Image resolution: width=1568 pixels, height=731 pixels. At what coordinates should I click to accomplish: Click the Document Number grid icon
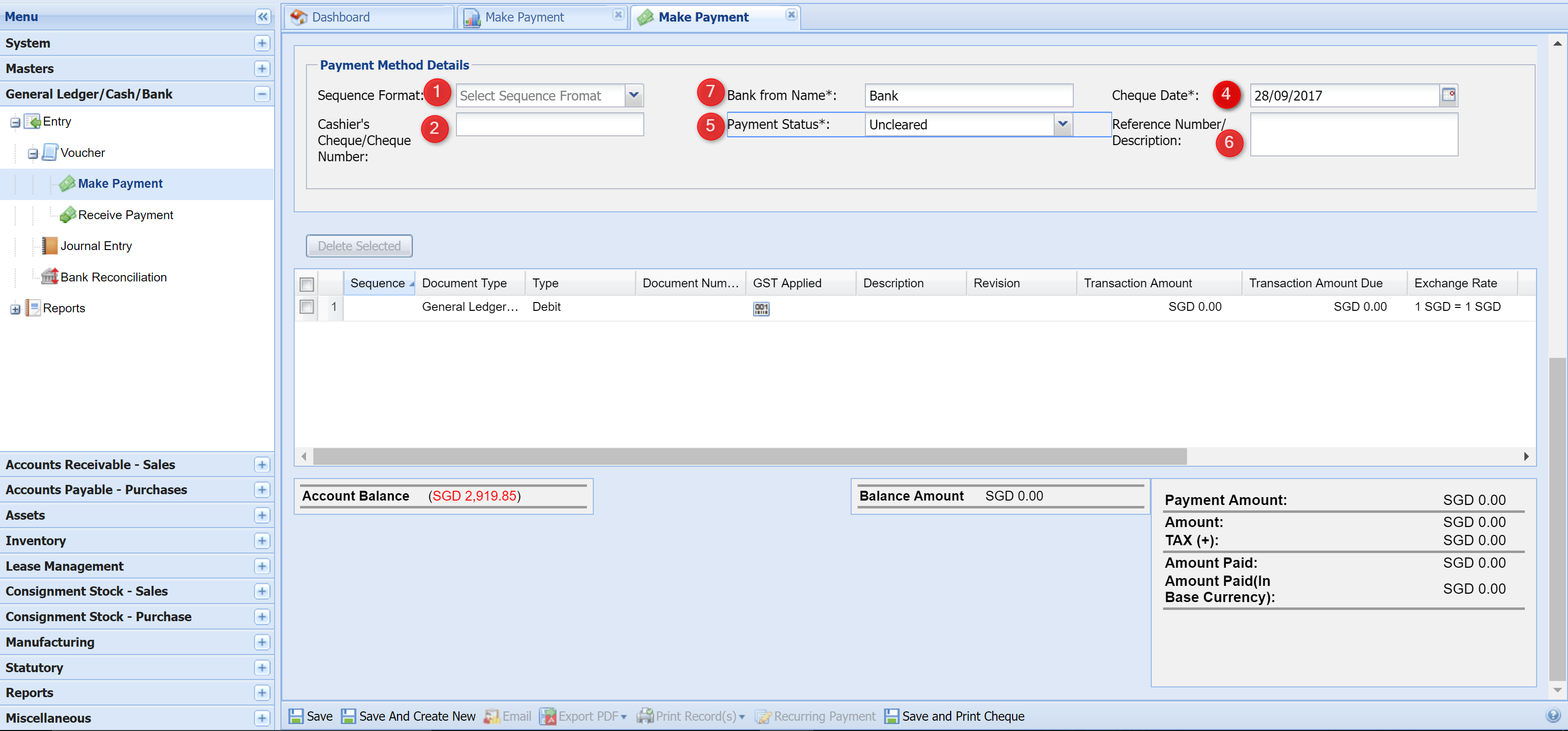pyautogui.click(x=762, y=307)
